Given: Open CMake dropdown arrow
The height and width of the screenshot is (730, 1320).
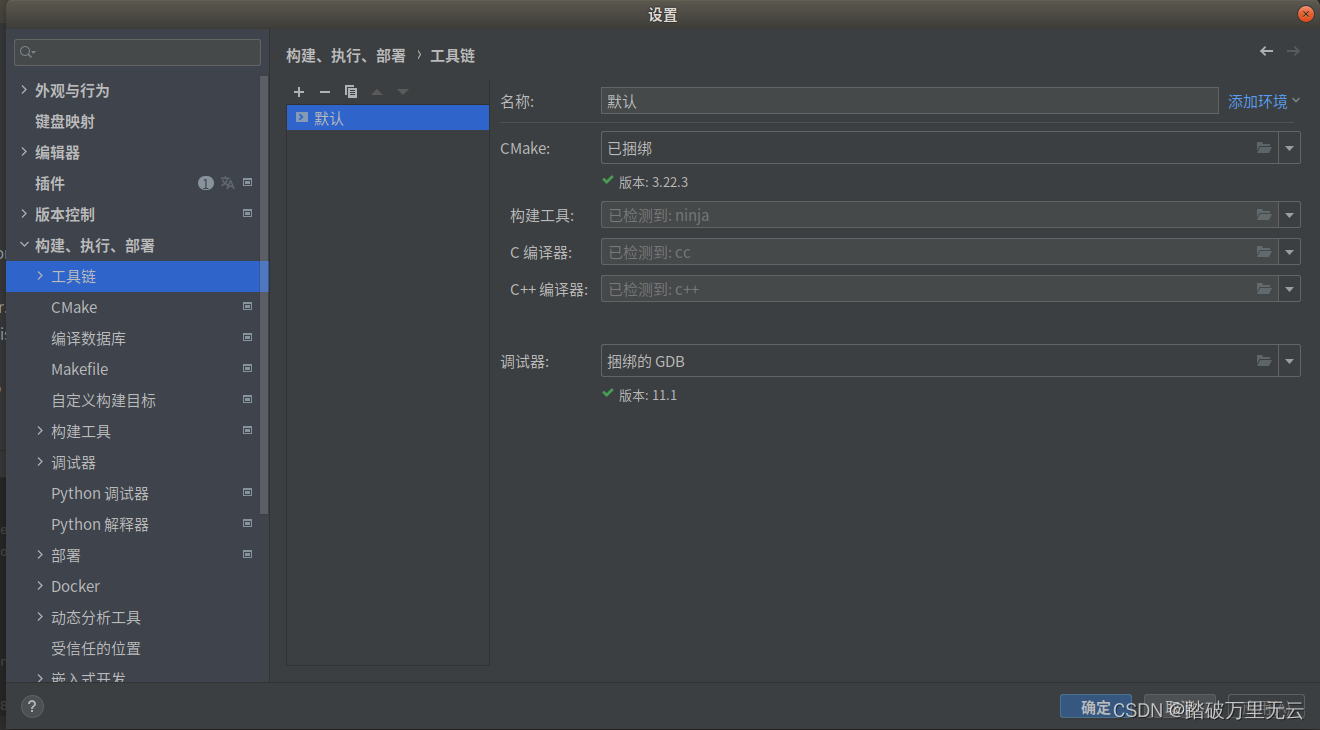Looking at the screenshot, I should pos(1289,148).
